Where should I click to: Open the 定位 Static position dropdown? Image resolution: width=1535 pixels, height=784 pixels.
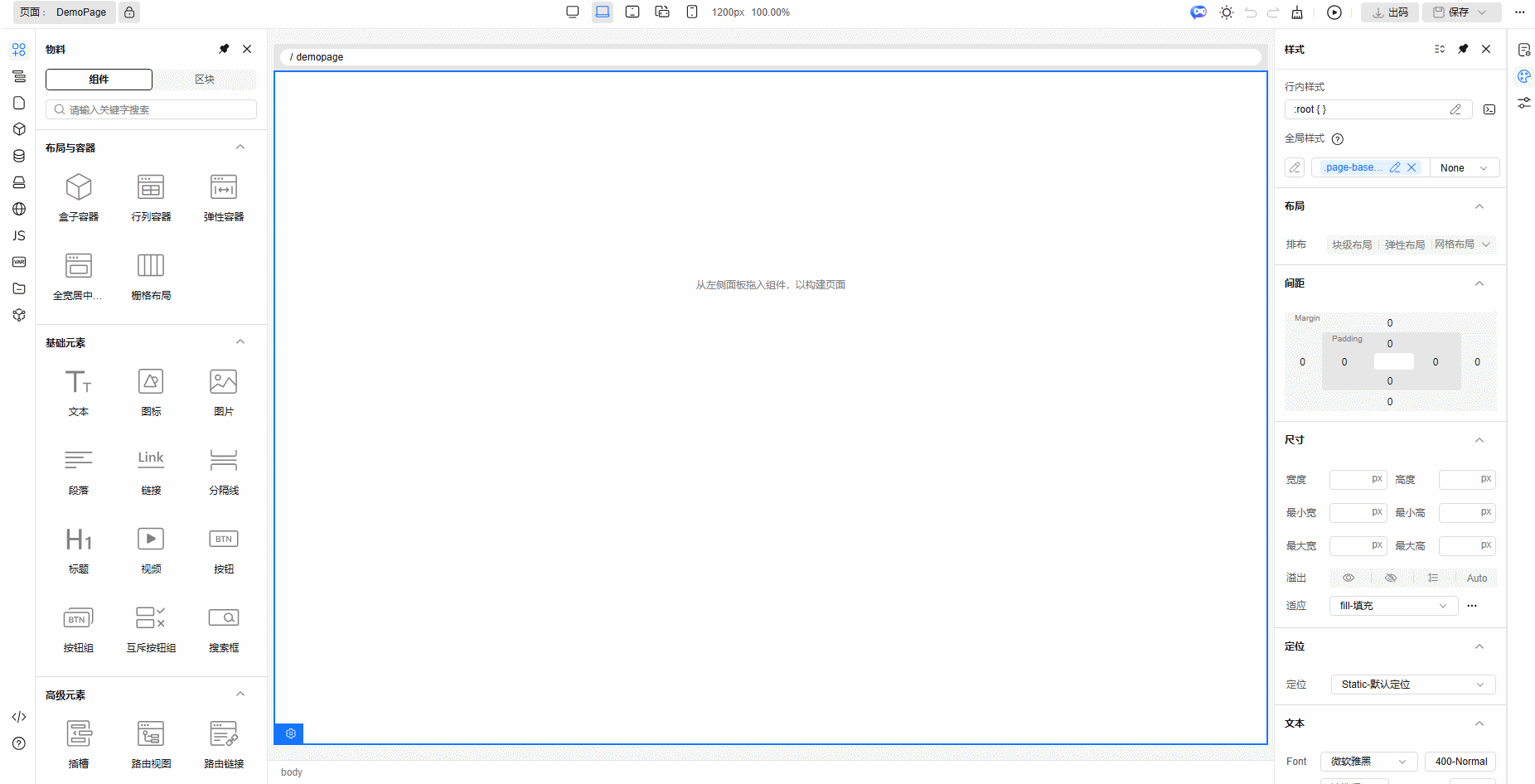[1412, 685]
